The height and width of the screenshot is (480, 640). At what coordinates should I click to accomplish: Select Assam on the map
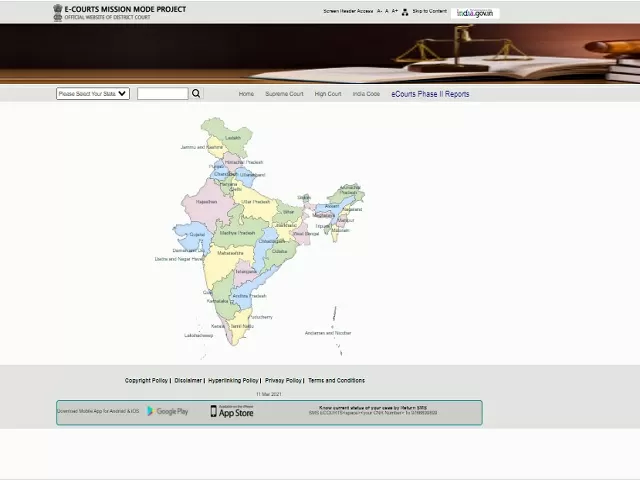[332, 206]
